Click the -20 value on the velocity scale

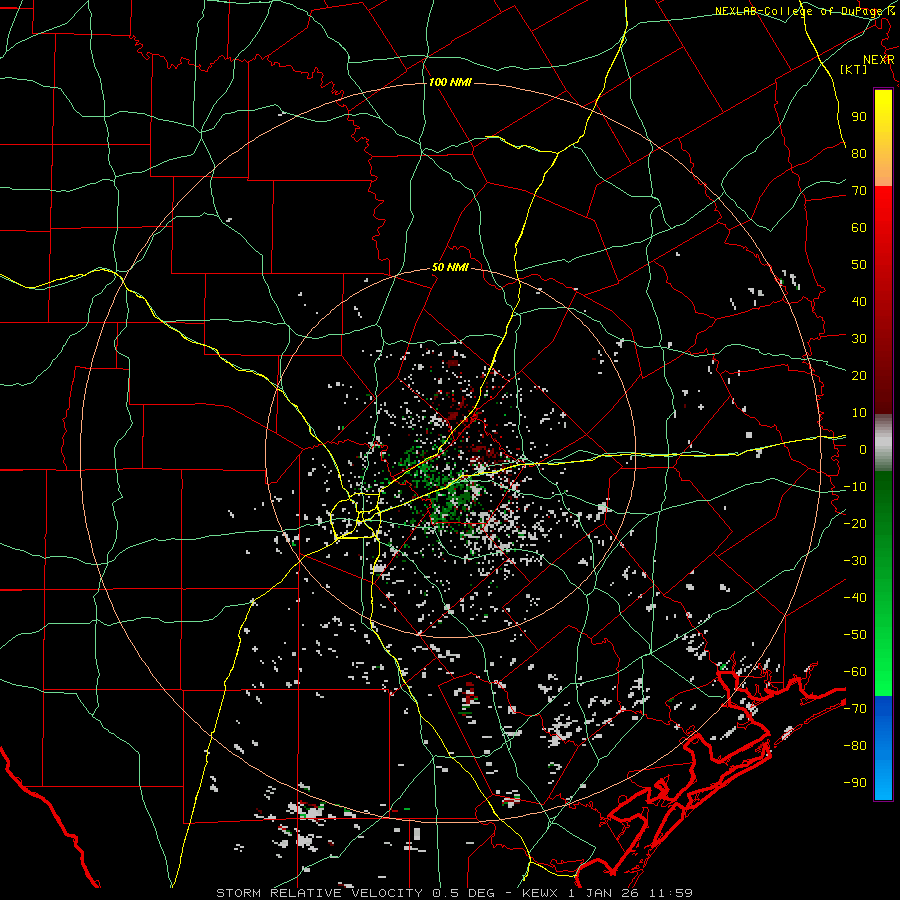click(855, 523)
